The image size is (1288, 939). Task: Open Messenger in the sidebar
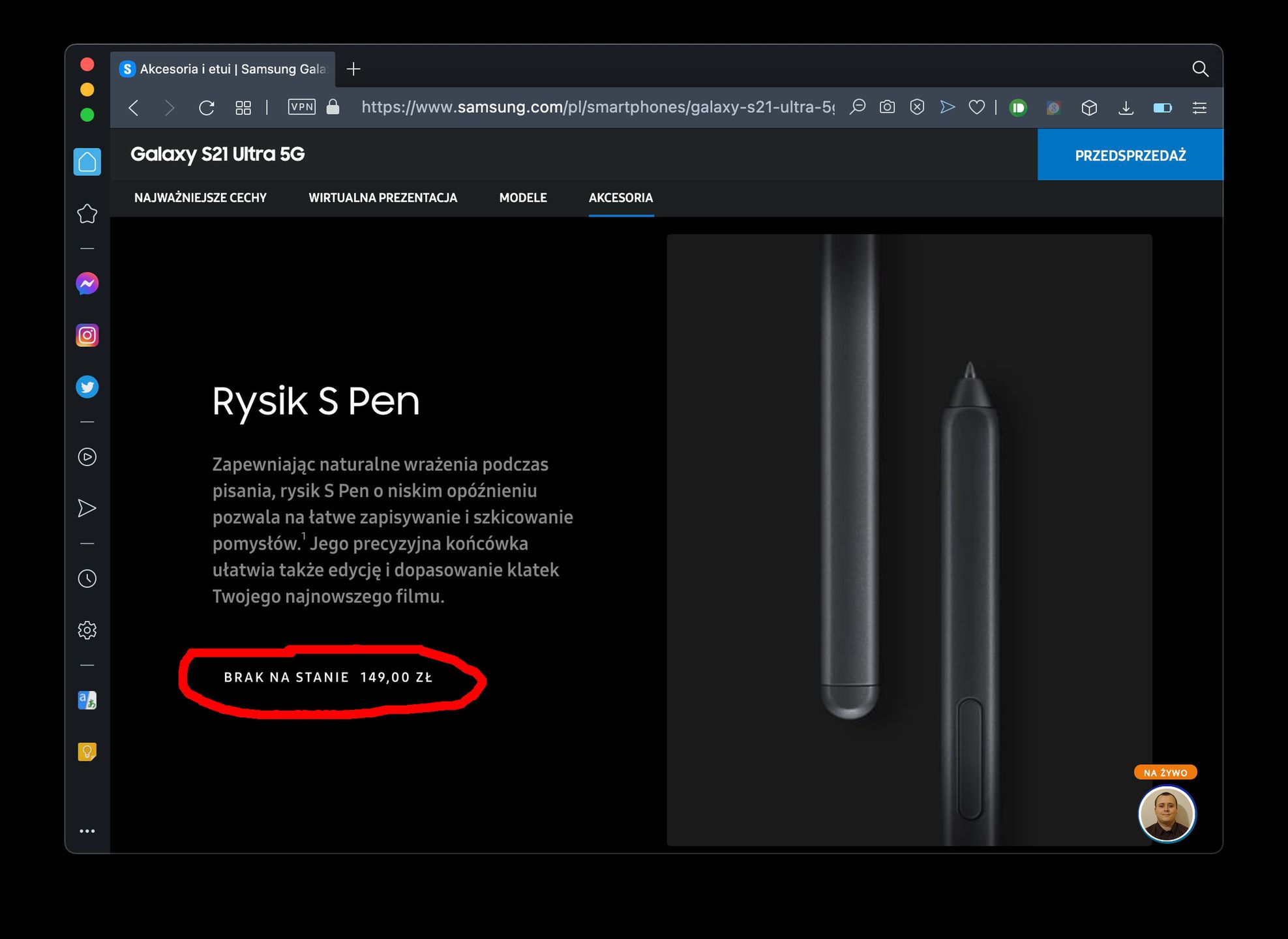pos(87,284)
